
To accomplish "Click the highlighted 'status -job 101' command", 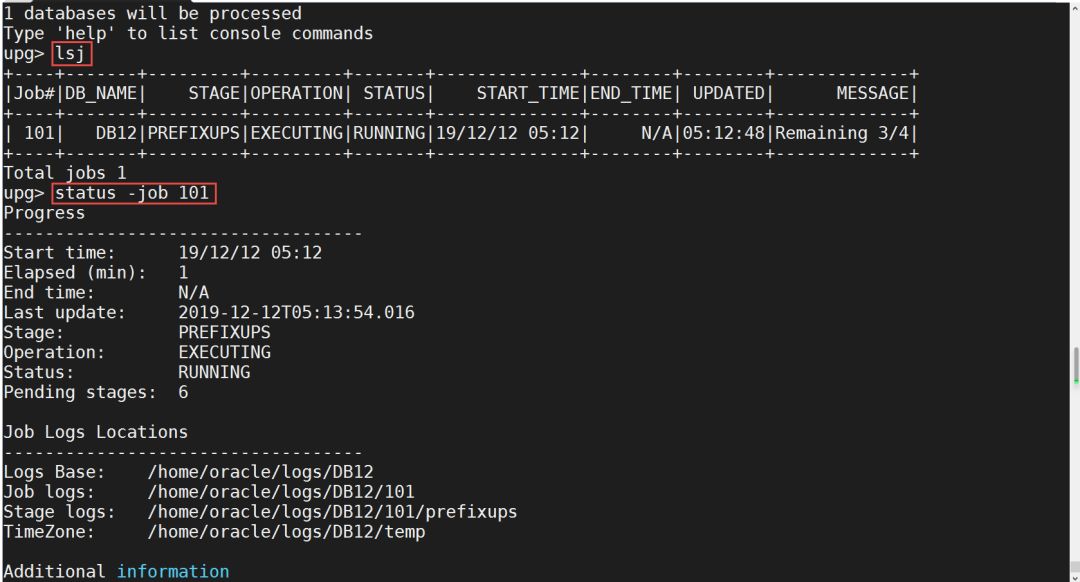I will (132, 193).
